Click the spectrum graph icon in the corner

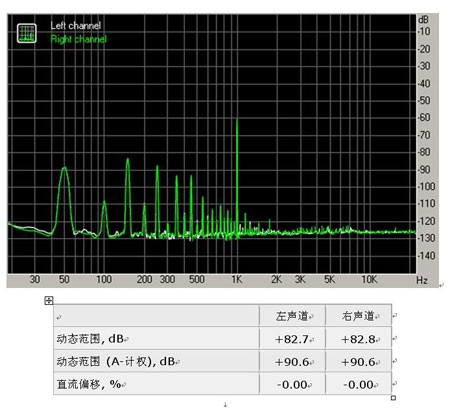click(27, 33)
